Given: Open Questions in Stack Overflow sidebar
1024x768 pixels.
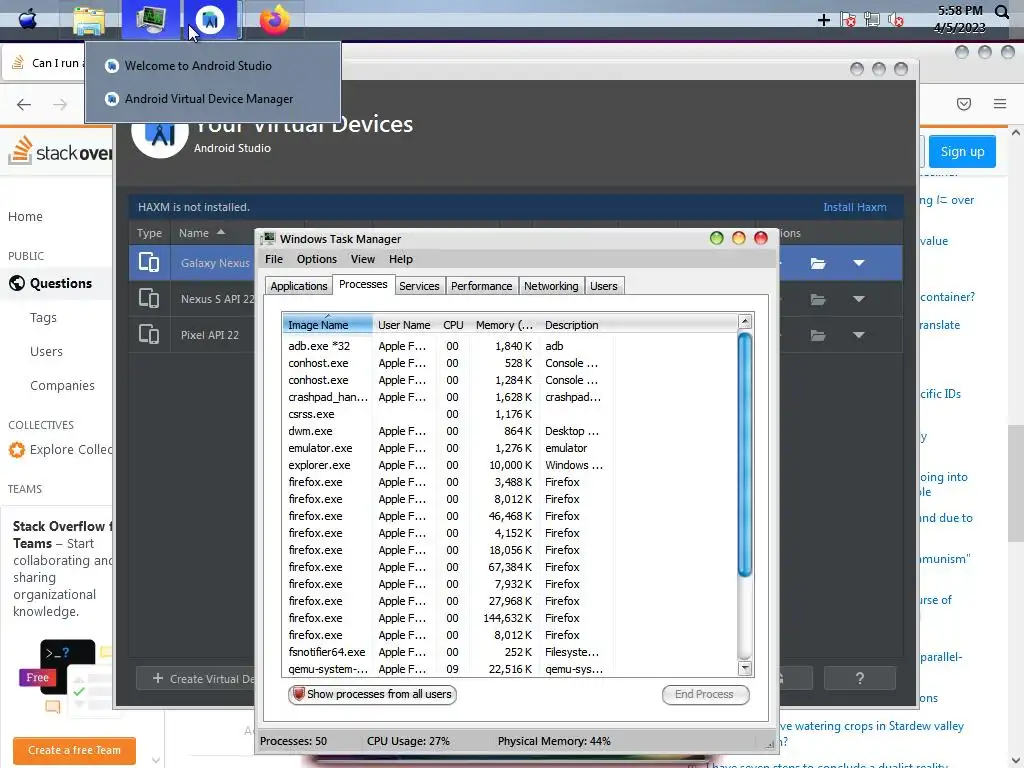Looking at the screenshot, I should click(x=61, y=283).
